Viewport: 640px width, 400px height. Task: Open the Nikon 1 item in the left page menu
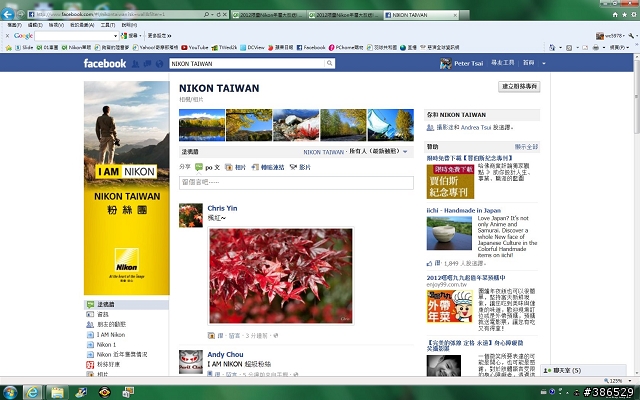click(x=106, y=344)
